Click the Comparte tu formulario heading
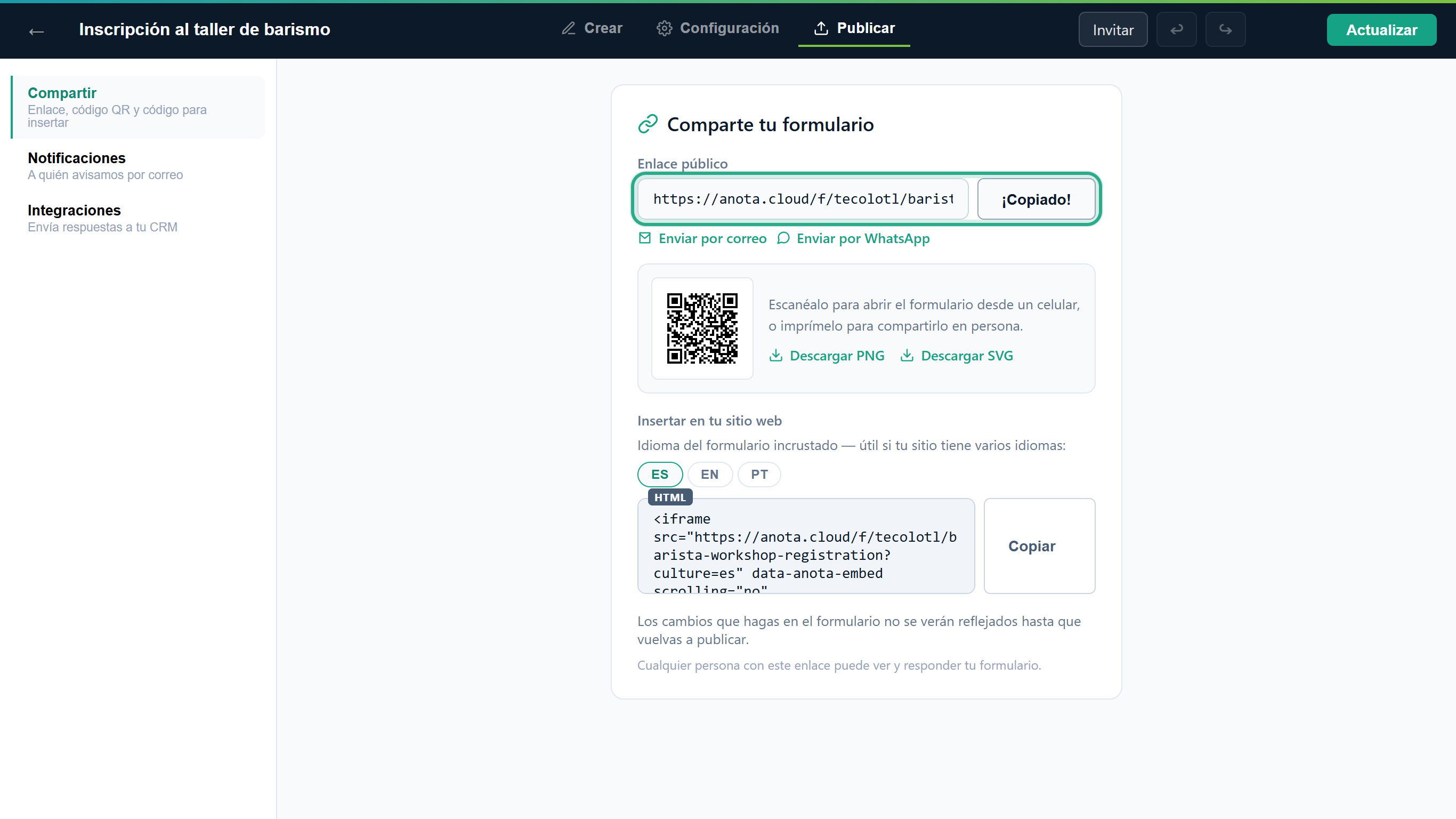This screenshot has height=819, width=1456. pos(770,124)
